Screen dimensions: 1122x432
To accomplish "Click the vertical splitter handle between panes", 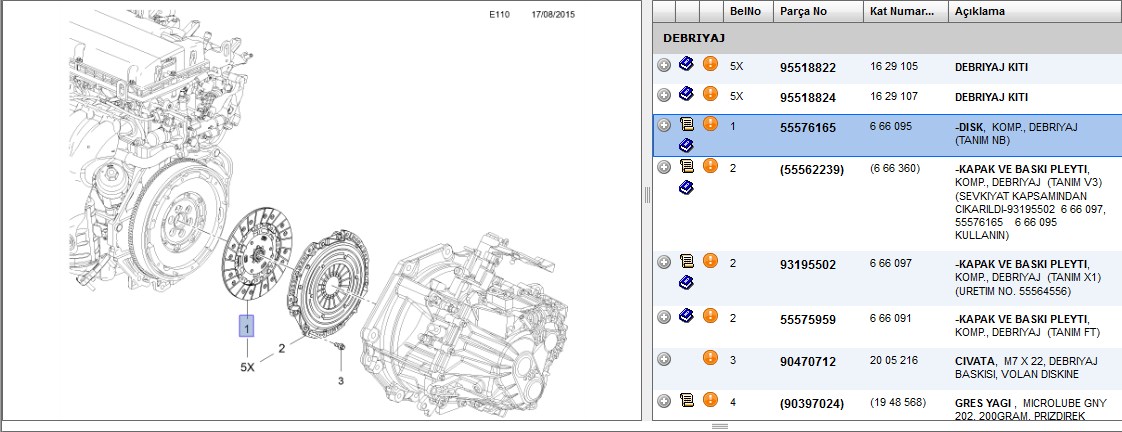I will click(647, 195).
